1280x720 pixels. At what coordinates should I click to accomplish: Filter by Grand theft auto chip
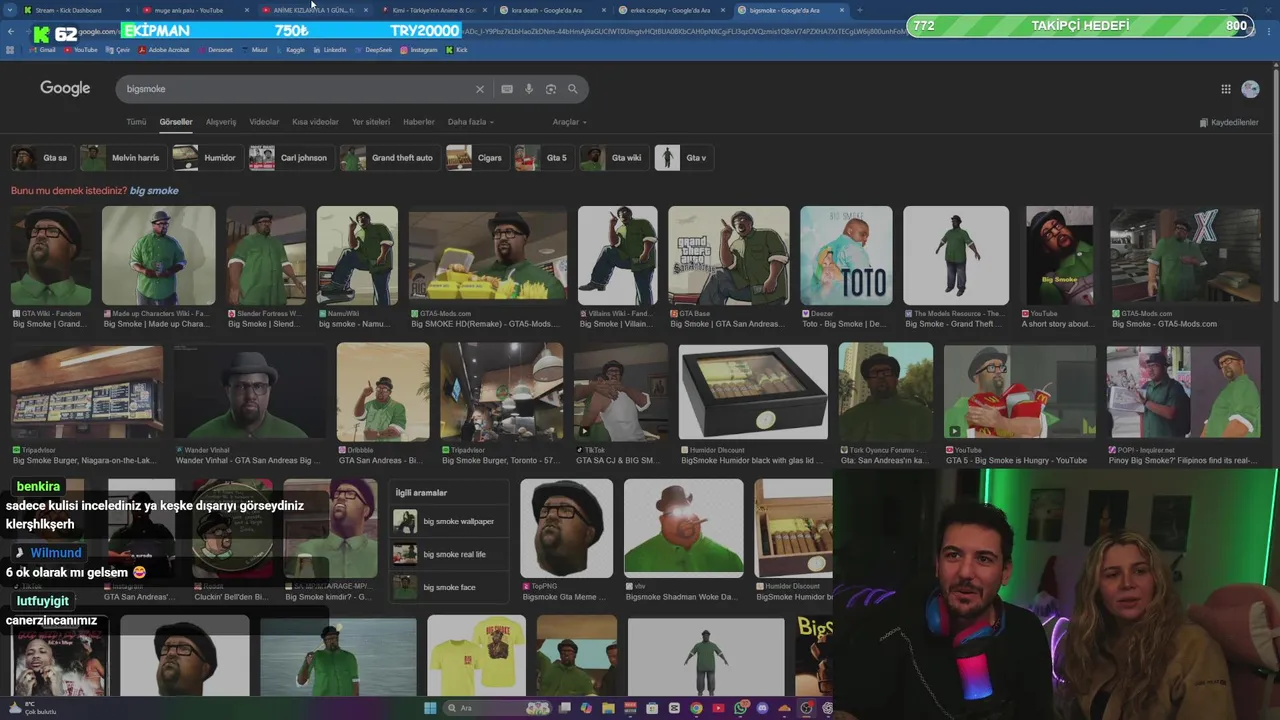(389, 158)
